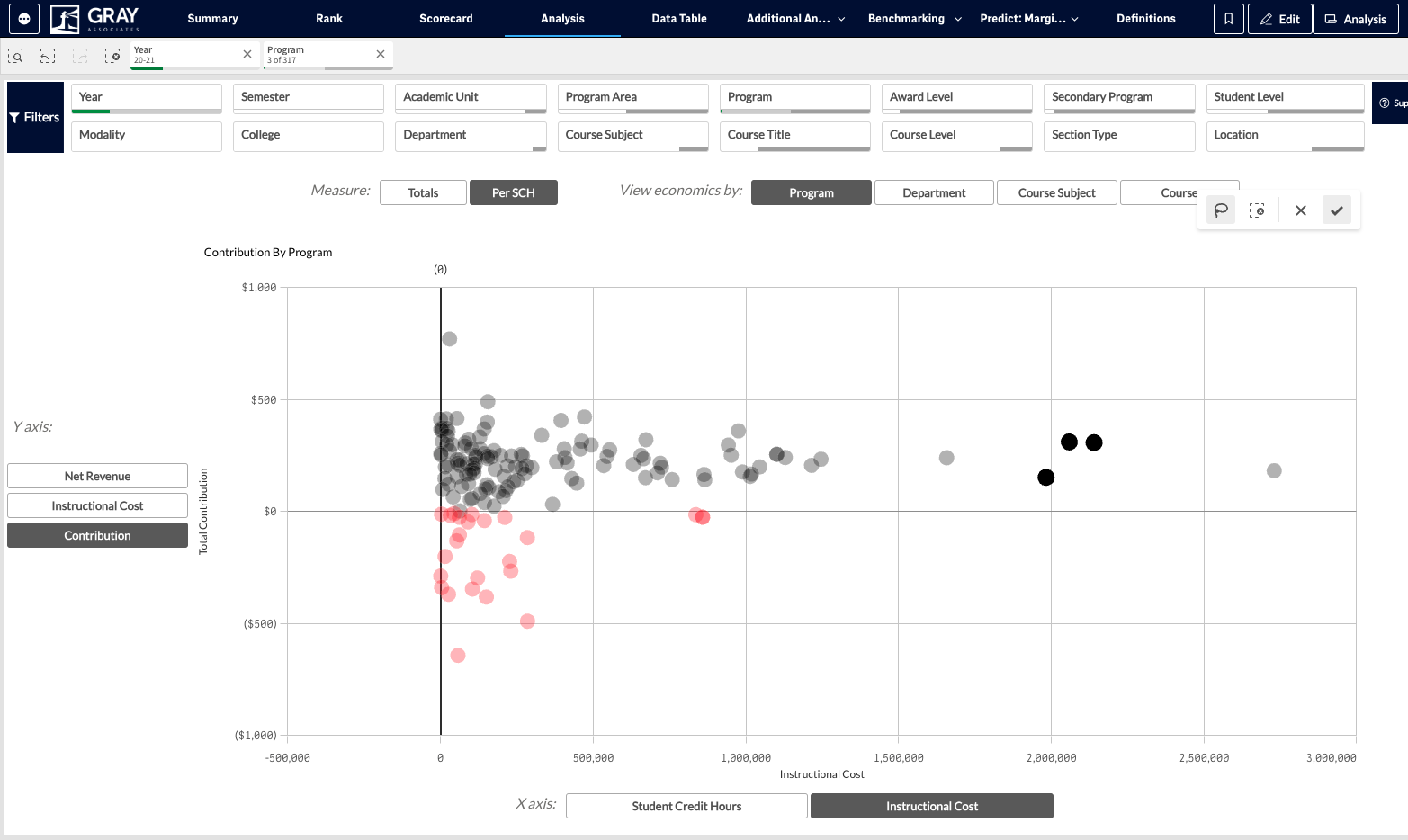The width and height of the screenshot is (1408, 840).
Task: Select the highest gray point near $750
Action: point(450,339)
